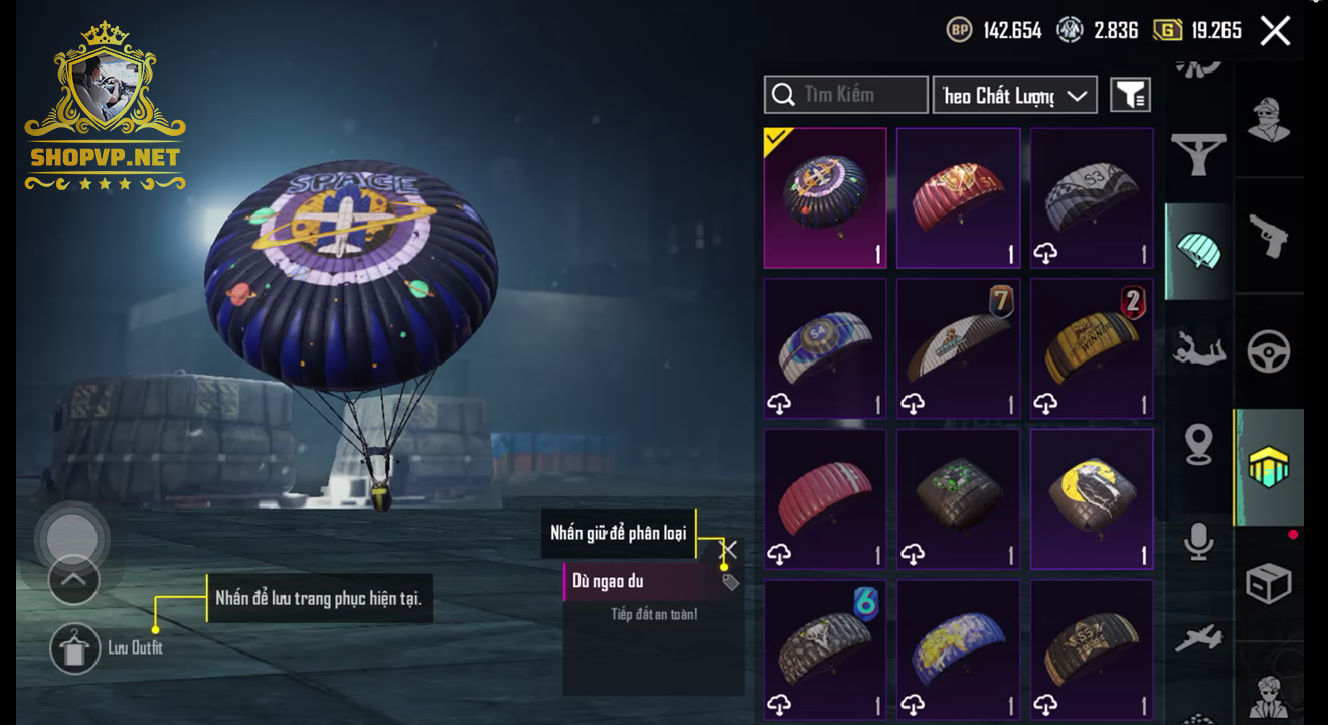
Task: Open the crate box inventory tab
Action: click(x=1269, y=583)
